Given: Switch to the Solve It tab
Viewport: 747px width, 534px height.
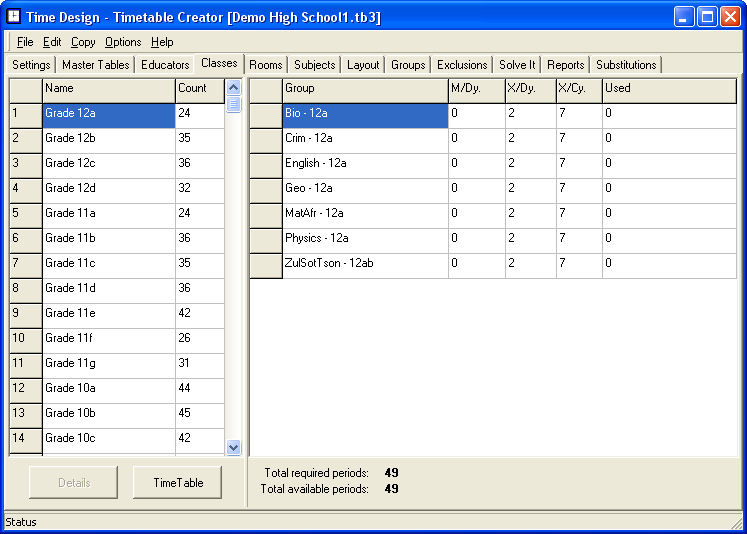Looking at the screenshot, I should [x=517, y=65].
